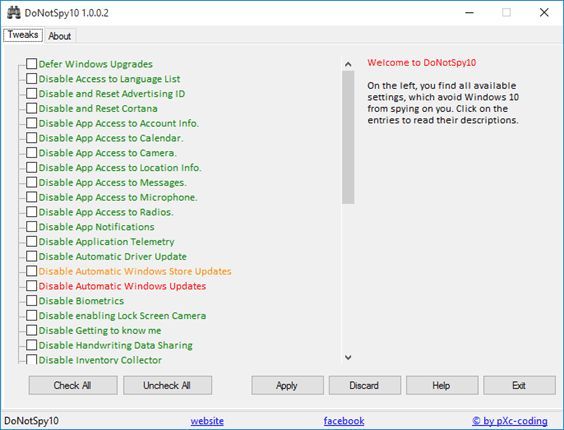Viewport: 564px width, 430px height.
Task: Click scroll down arrow of tweaks list
Action: click(x=348, y=357)
